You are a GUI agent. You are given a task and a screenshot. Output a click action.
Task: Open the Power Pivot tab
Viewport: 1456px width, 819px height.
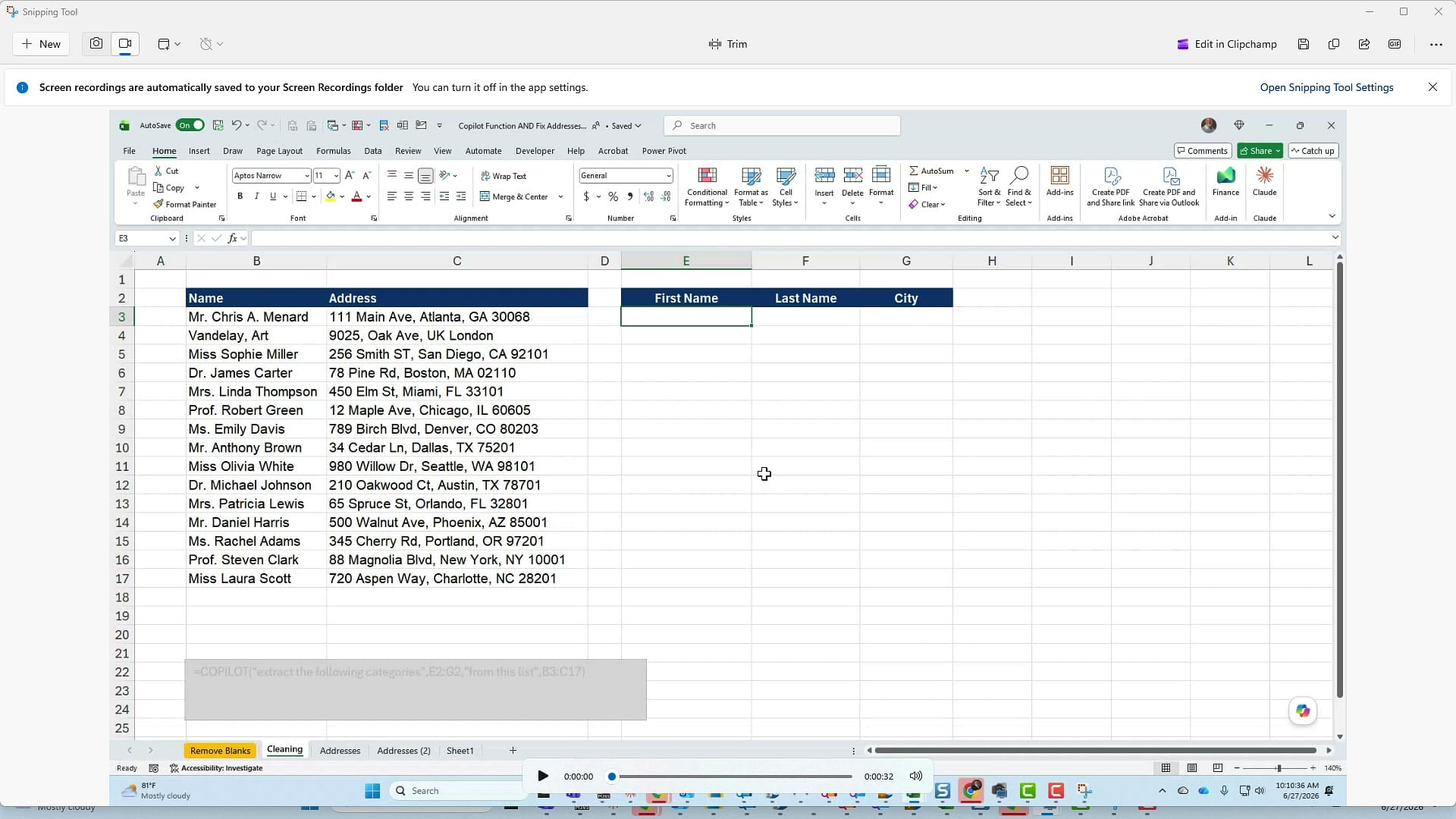click(664, 151)
